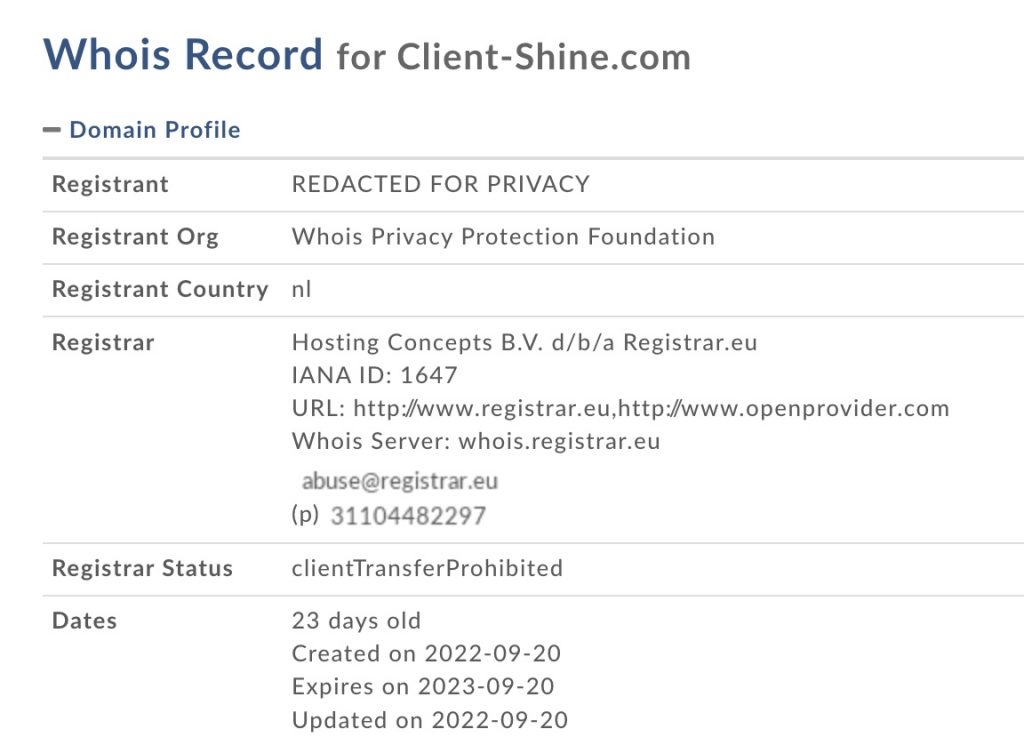Click the 23 days old domain age
The image size is (1024, 745).
(x=356, y=621)
